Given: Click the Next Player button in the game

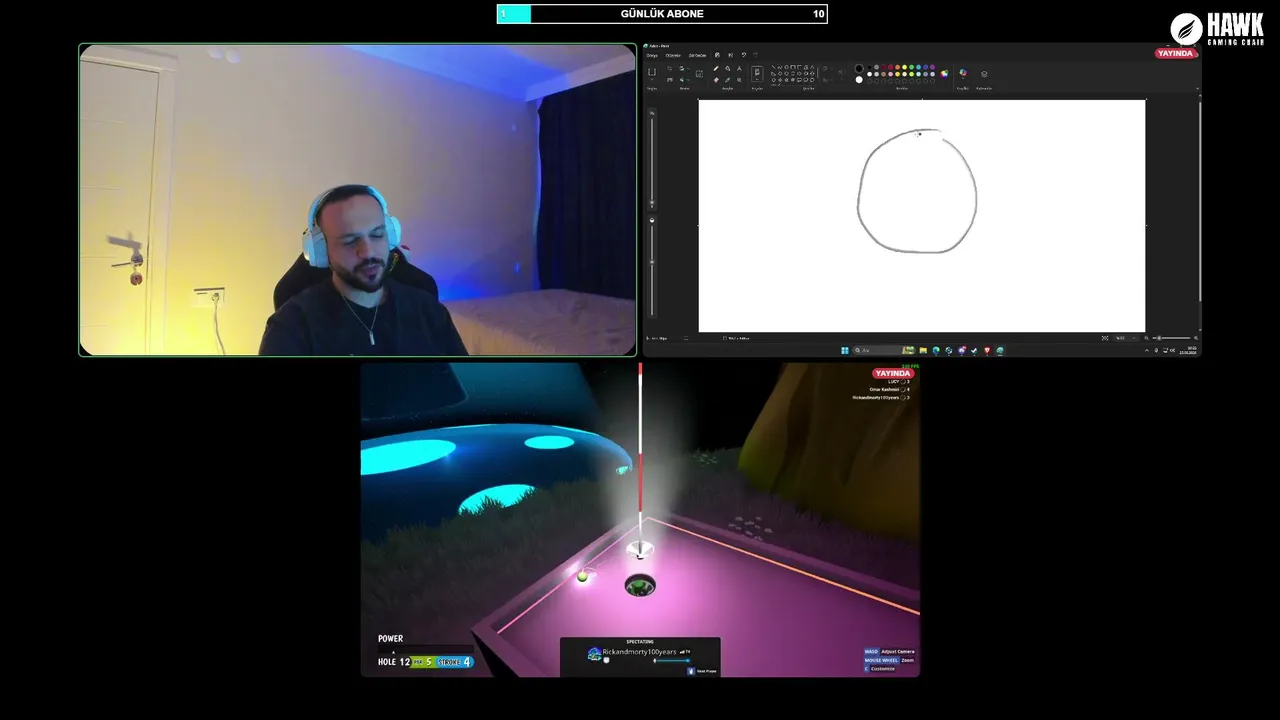Looking at the screenshot, I should pos(701,671).
